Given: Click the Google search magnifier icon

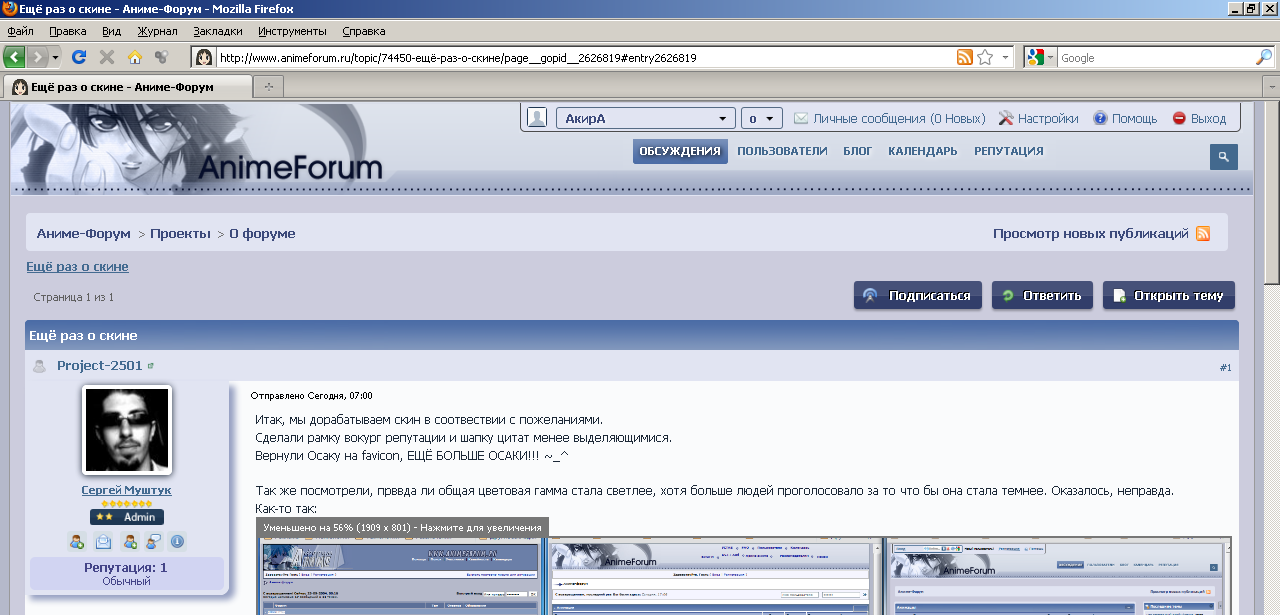Looking at the screenshot, I should (x=1264, y=57).
